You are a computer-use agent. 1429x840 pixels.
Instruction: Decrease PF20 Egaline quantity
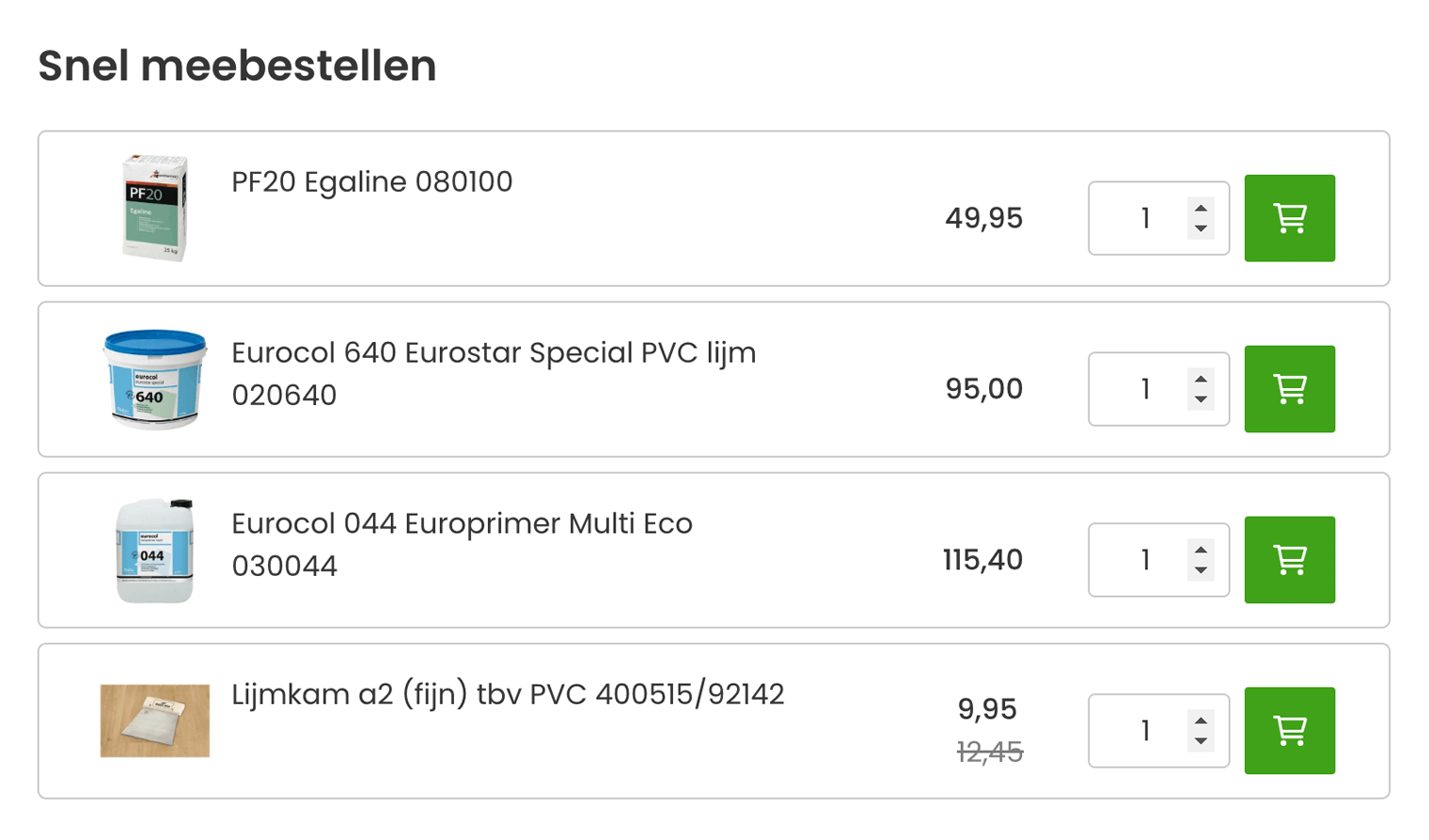point(1201,228)
